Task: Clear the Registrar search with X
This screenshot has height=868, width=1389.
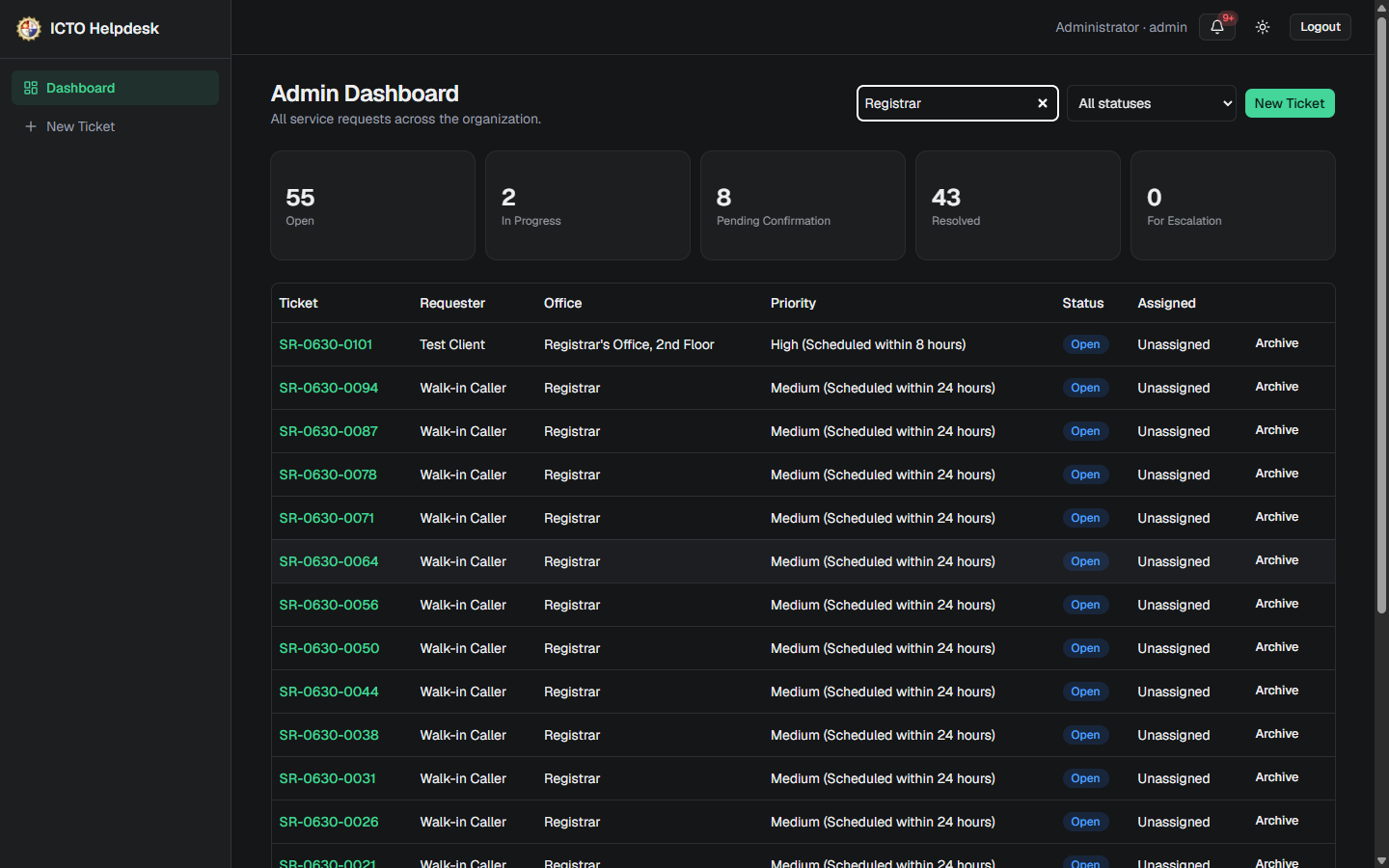Action: 1043,103
